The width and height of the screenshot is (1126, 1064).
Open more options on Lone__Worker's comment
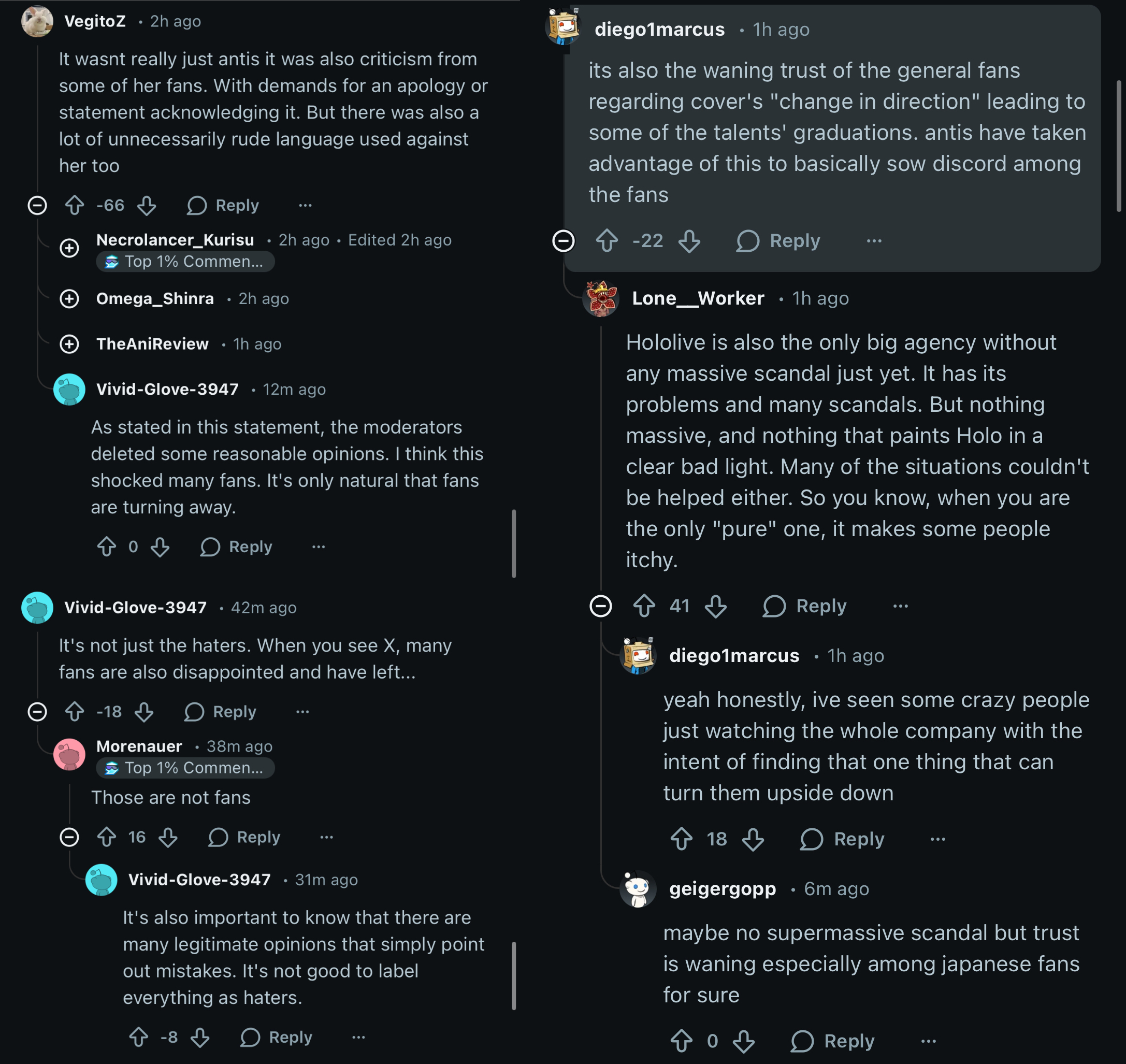[x=900, y=606]
